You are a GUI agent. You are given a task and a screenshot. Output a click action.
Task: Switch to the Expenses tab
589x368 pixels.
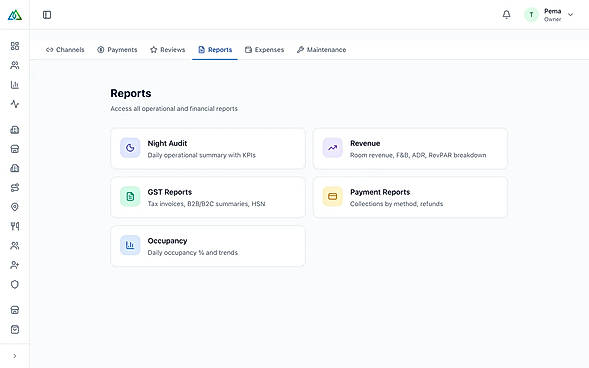264,50
